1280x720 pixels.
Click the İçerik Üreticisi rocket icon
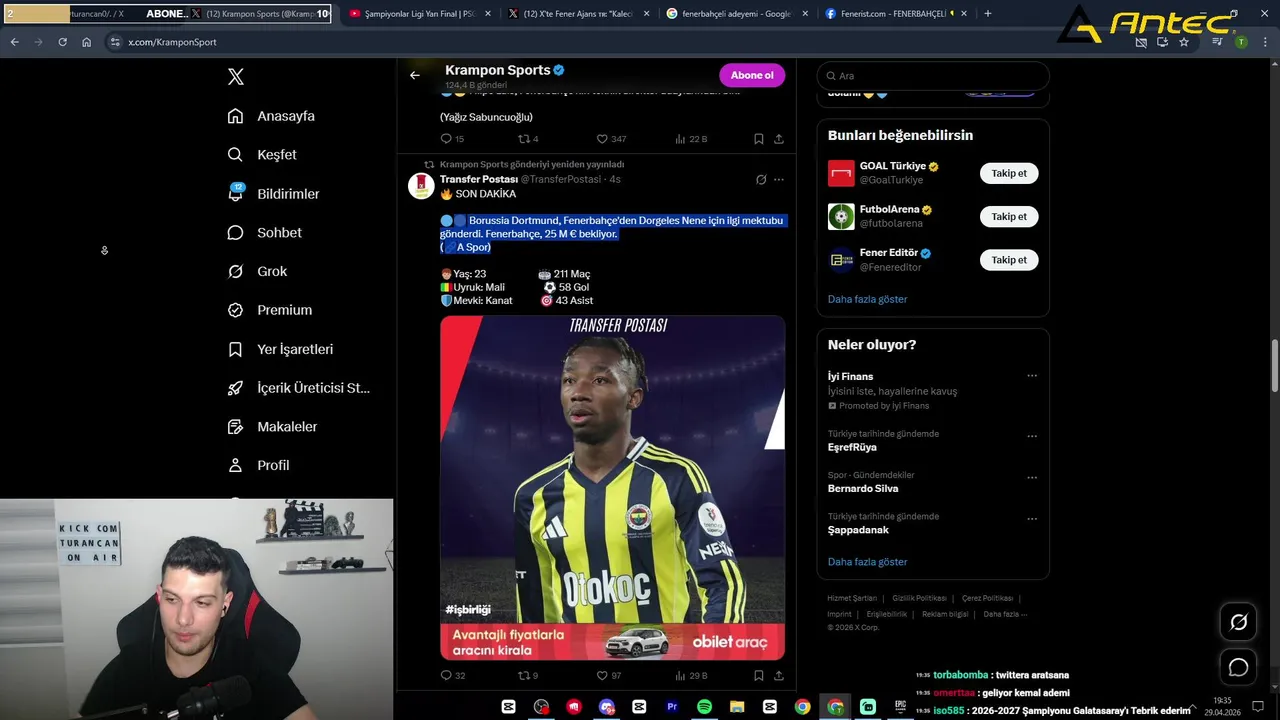point(235,388)
